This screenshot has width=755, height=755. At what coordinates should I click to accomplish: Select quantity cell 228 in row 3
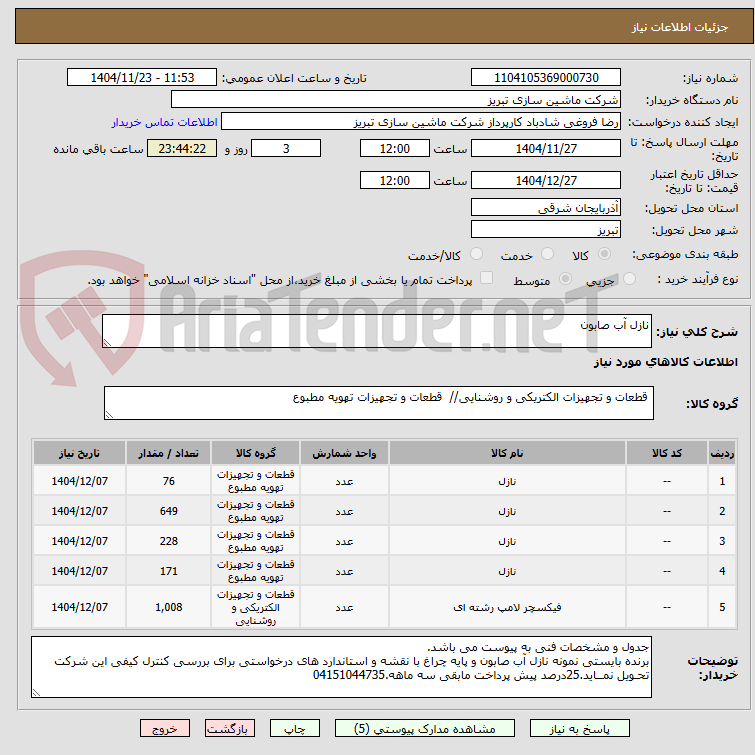pyautogui.click(x=169, y=541)
